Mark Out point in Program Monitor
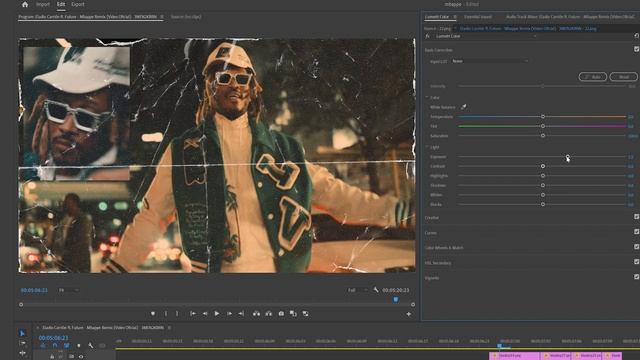 [177, 313]
